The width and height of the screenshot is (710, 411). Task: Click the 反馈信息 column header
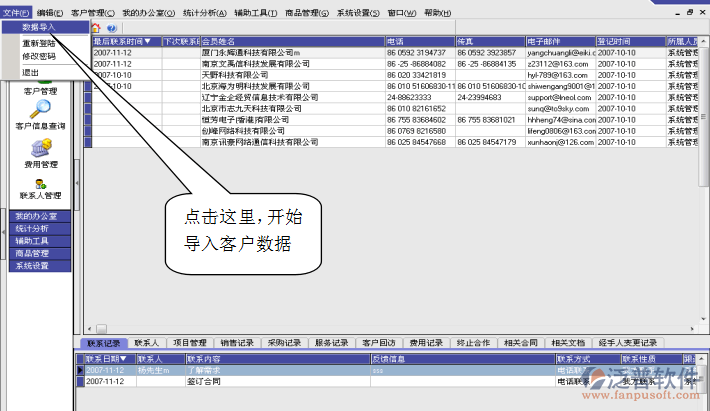coord(463,359)
